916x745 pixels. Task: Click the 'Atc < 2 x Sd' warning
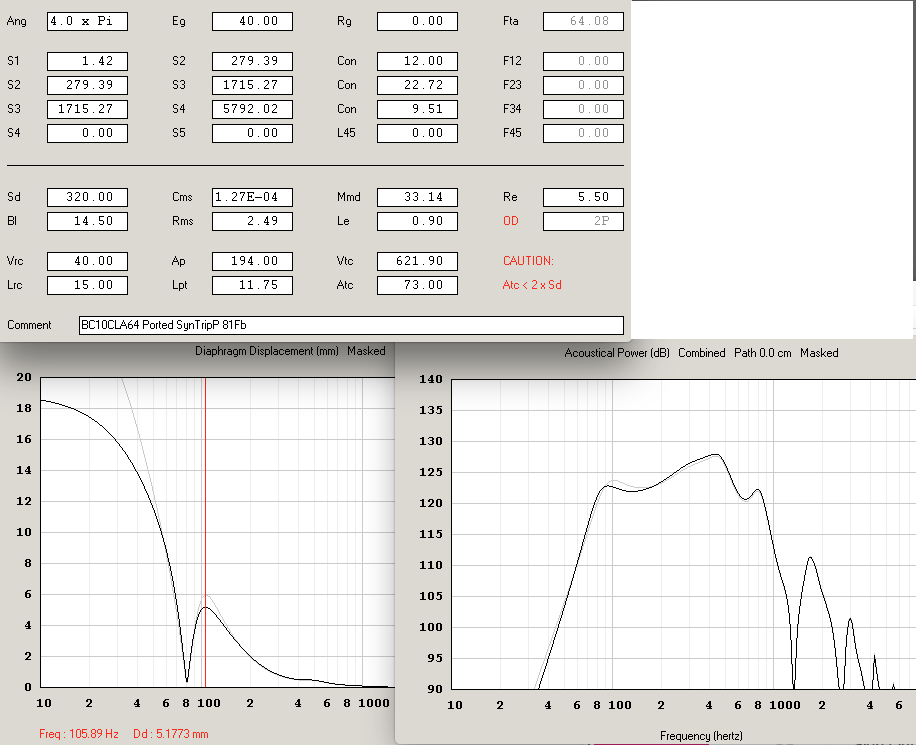click(532, 285)
